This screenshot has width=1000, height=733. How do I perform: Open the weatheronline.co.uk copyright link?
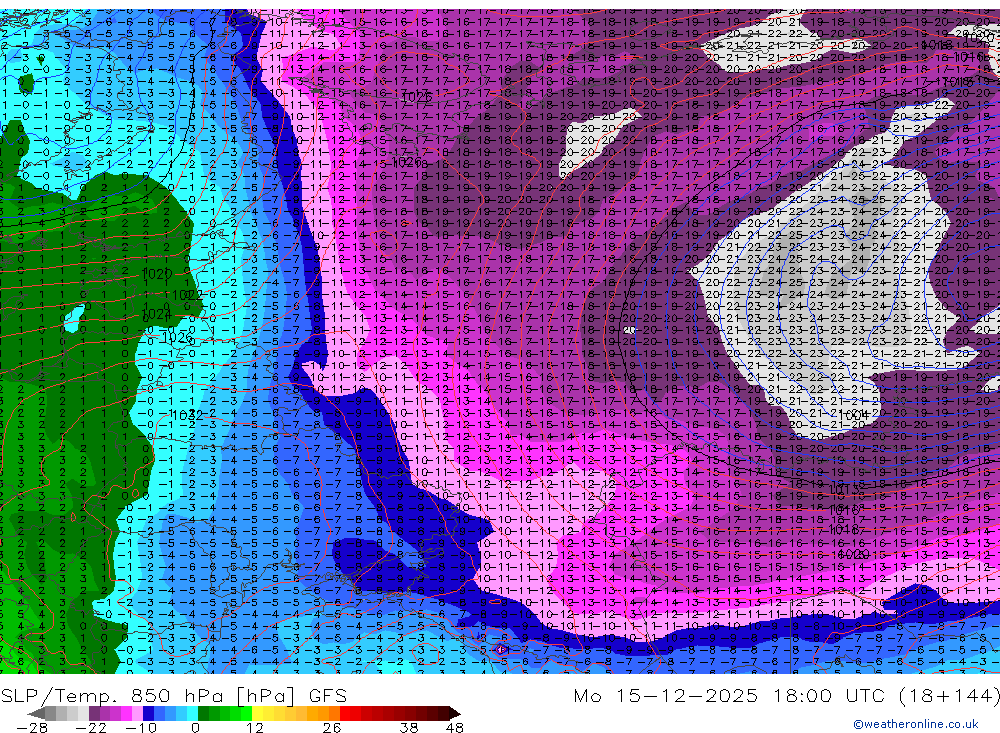915,724
